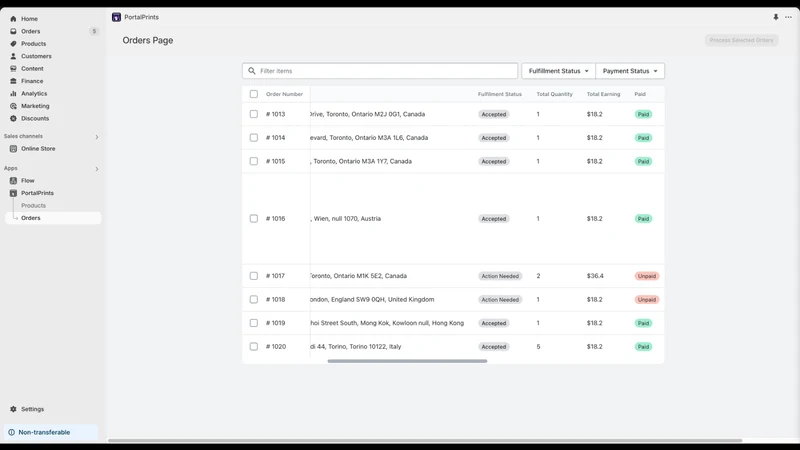Click the Order Number column header
This screenshot has height=450, width=800.
coord(284,94)
